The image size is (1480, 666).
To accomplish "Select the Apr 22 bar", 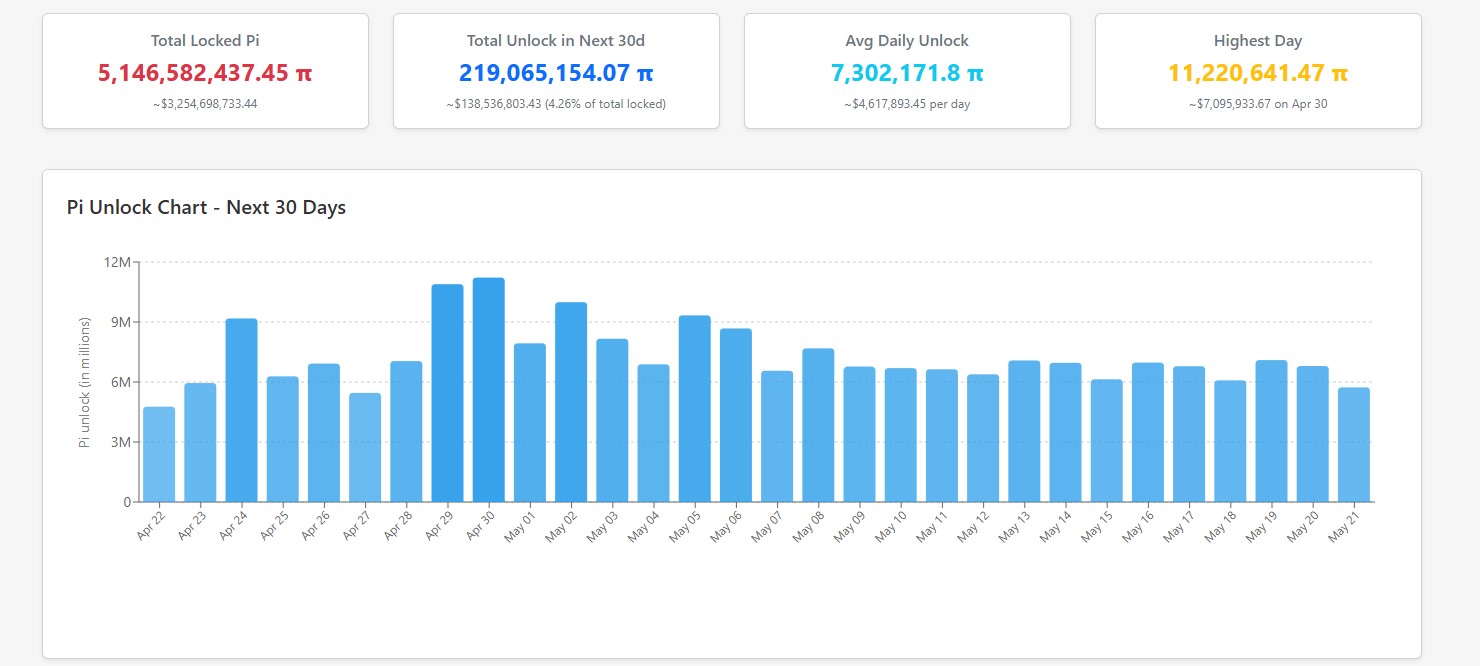I will (x=159, y=454).
